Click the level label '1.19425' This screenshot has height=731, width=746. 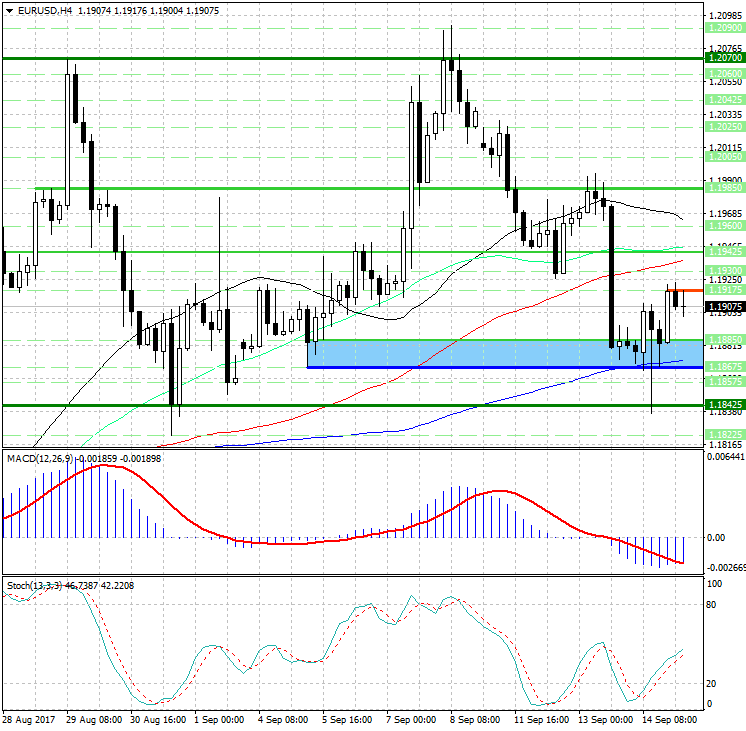[725, 252]
